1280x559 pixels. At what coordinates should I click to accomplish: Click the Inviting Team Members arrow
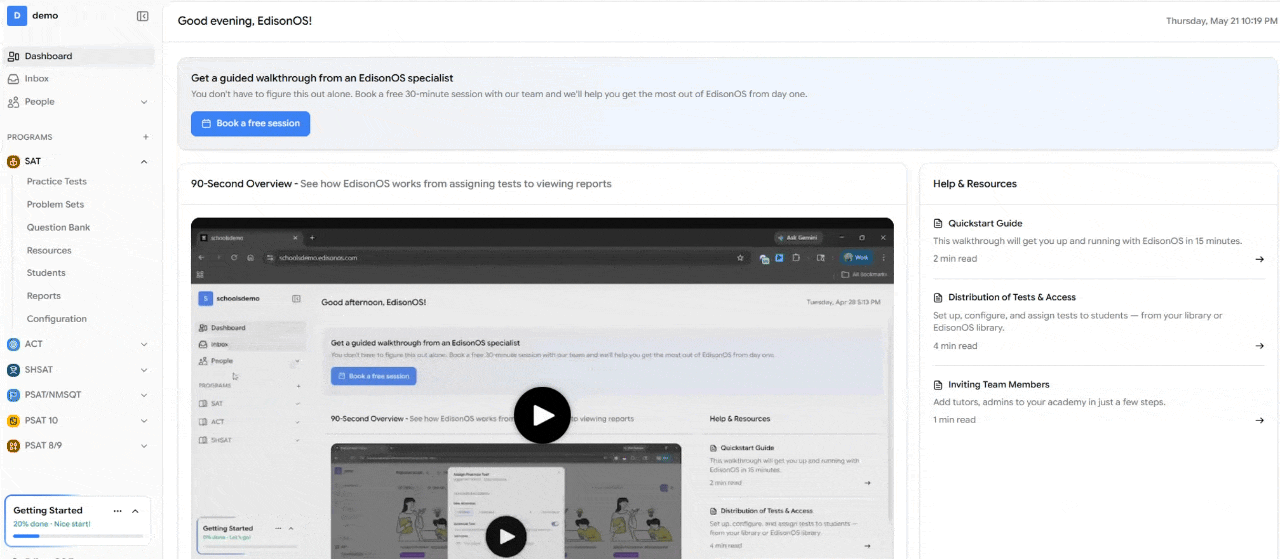click(1259, 420)
